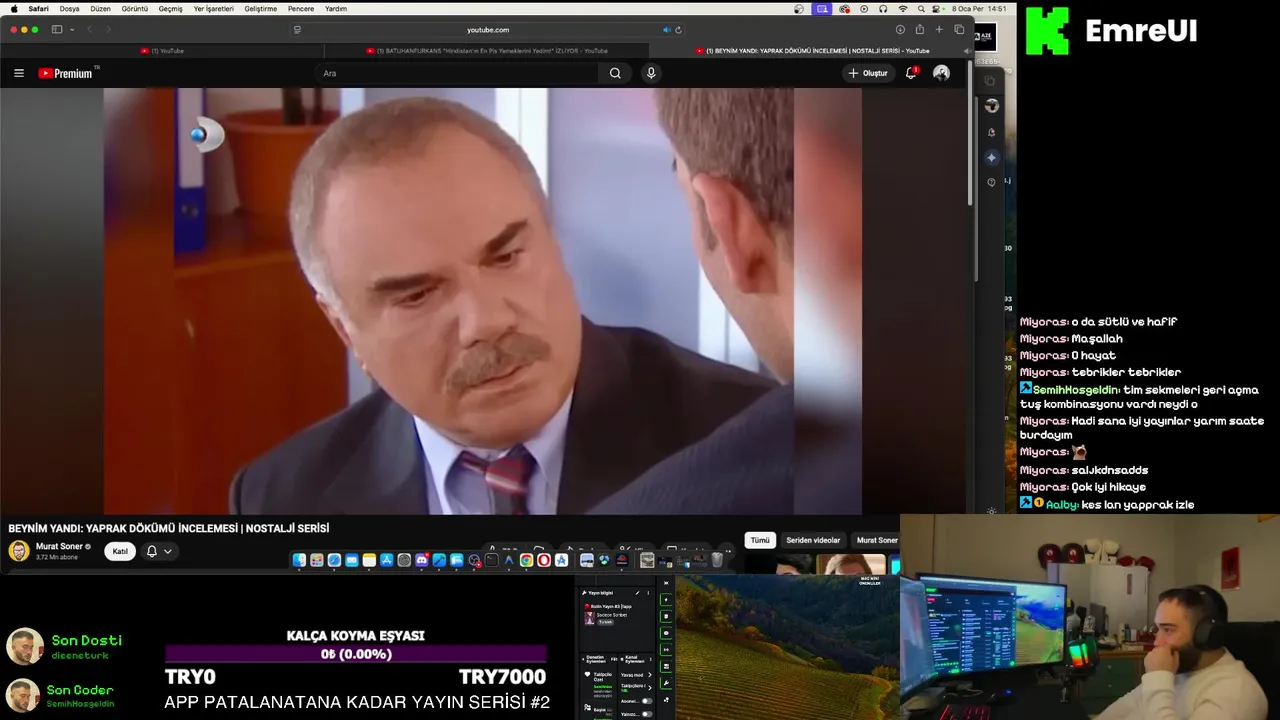Click the Katıl join button
The image size is (1280, 720).
[x=120, y=551]
